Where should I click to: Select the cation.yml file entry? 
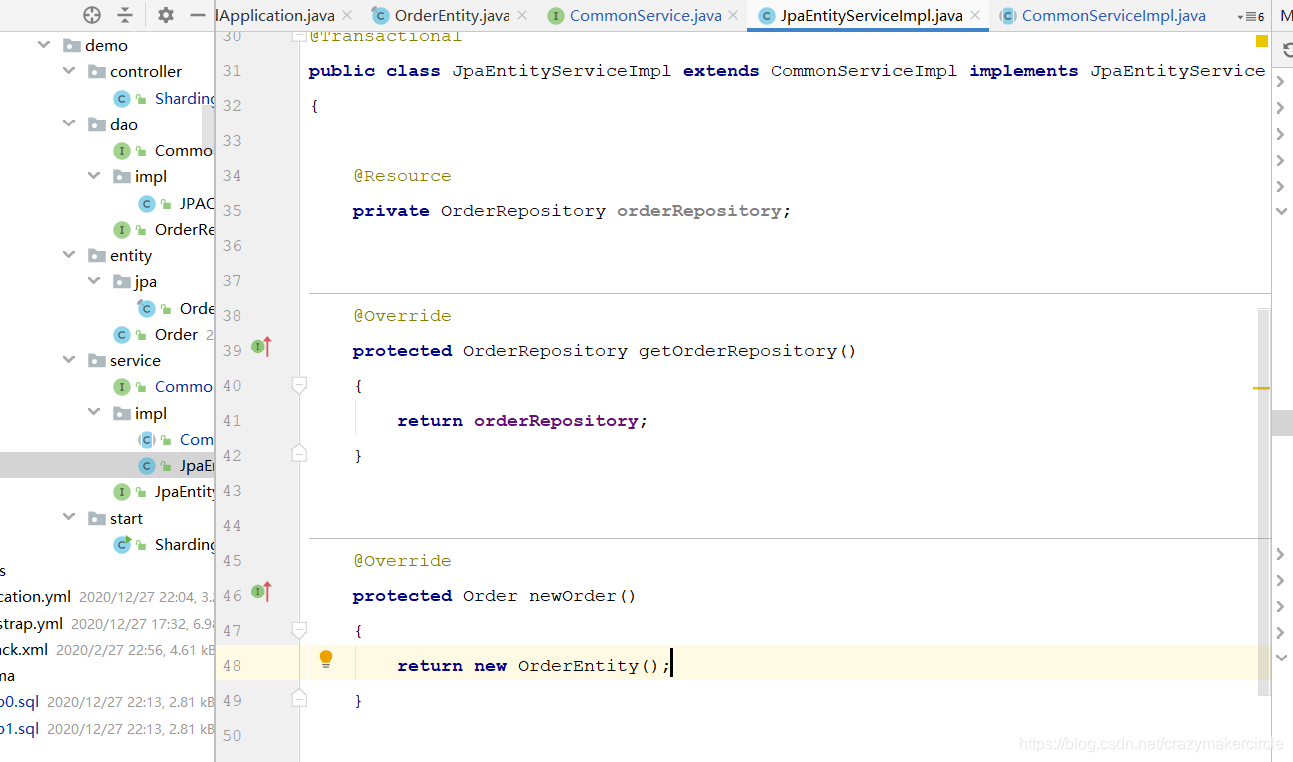click(x=35, y=596)
